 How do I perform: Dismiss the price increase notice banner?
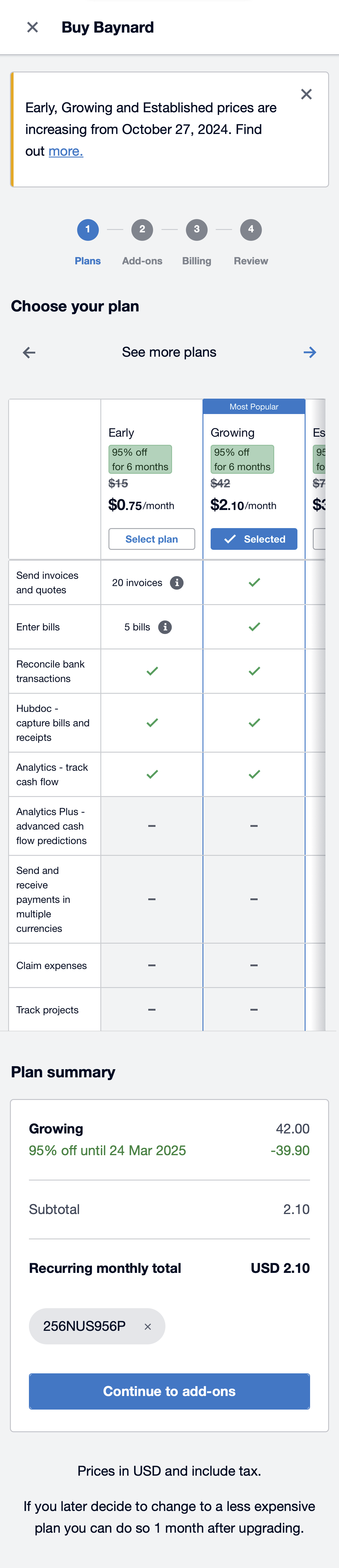pyautogui.click(x=306, y=94)
